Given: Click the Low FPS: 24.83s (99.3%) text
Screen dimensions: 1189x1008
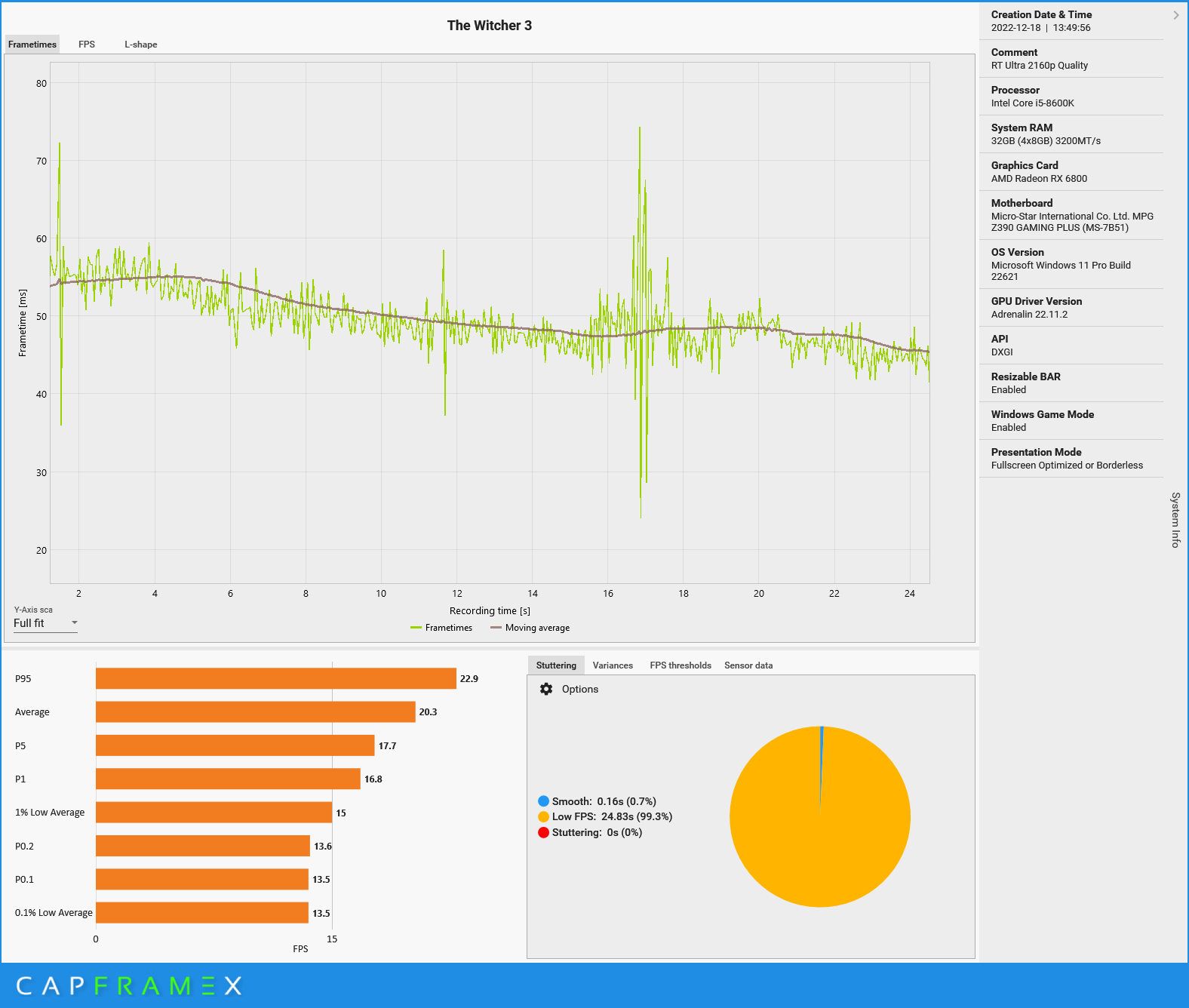Looking at the screenshot, I should pos(612,816).
